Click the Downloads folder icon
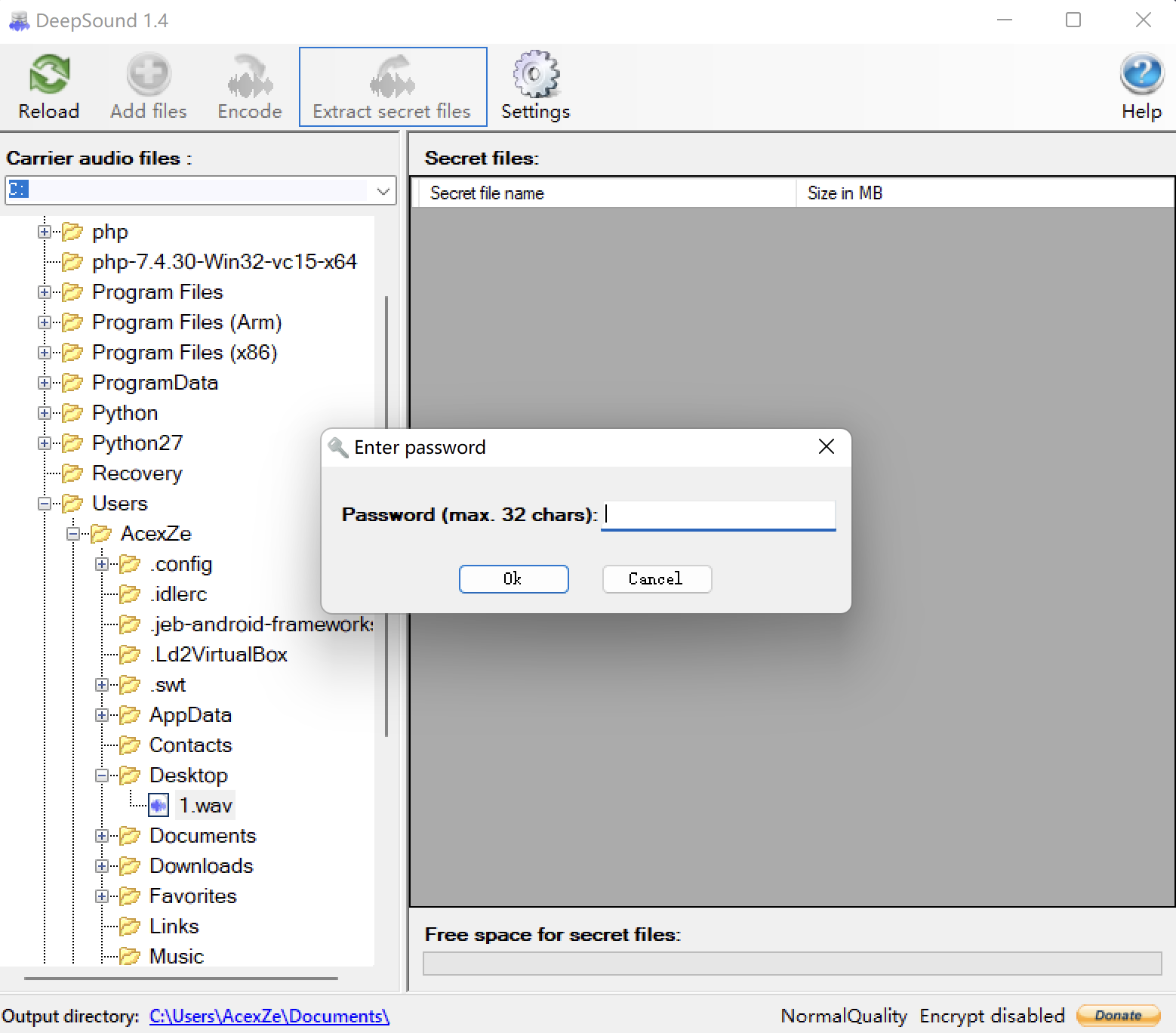Screen dimensions: 1176x1033 [x=130, y=866]
